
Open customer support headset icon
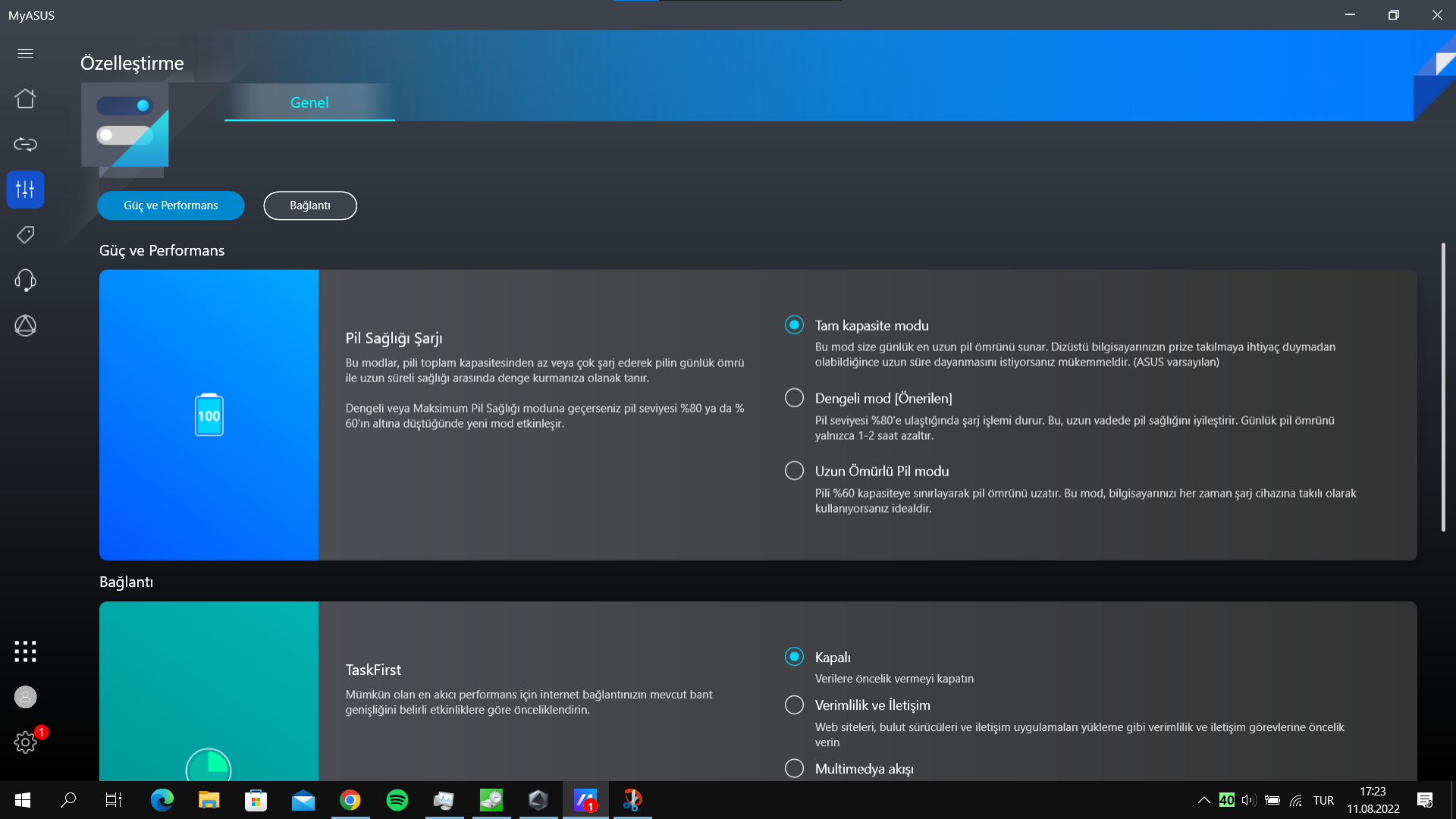[x=25, y=281]
